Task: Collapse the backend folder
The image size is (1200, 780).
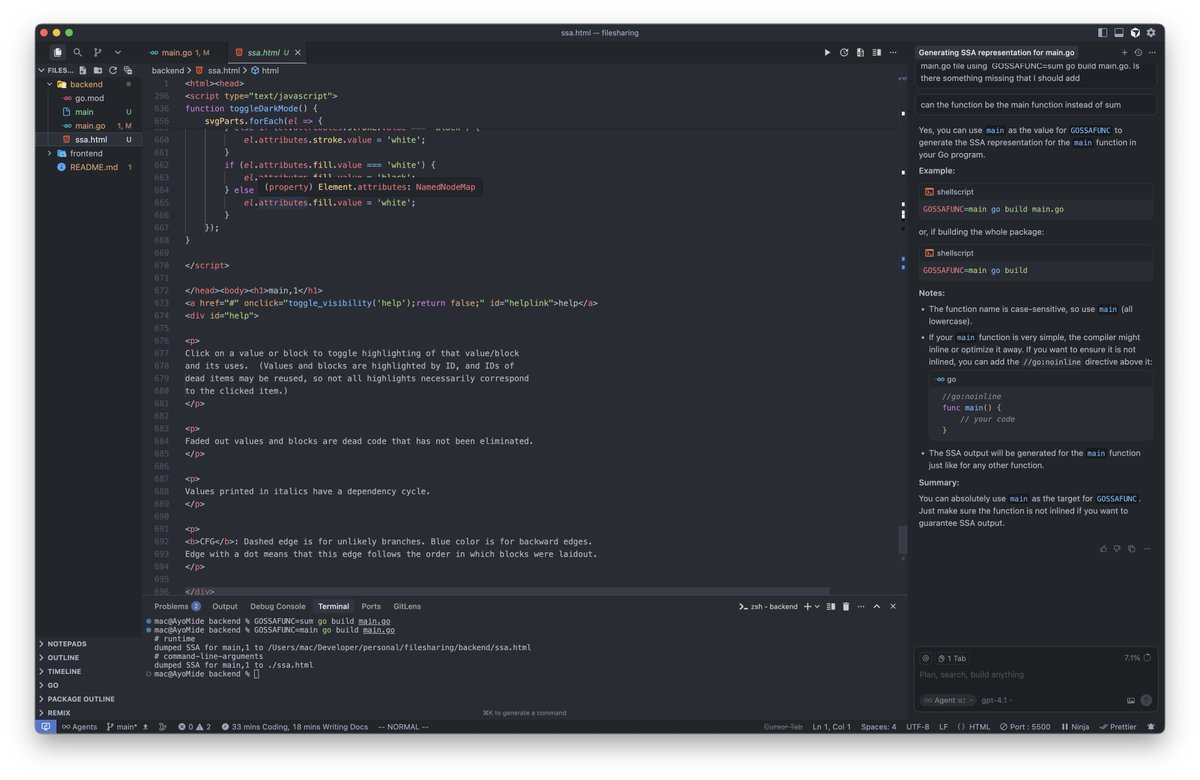Action: click(x=89, y=85)
